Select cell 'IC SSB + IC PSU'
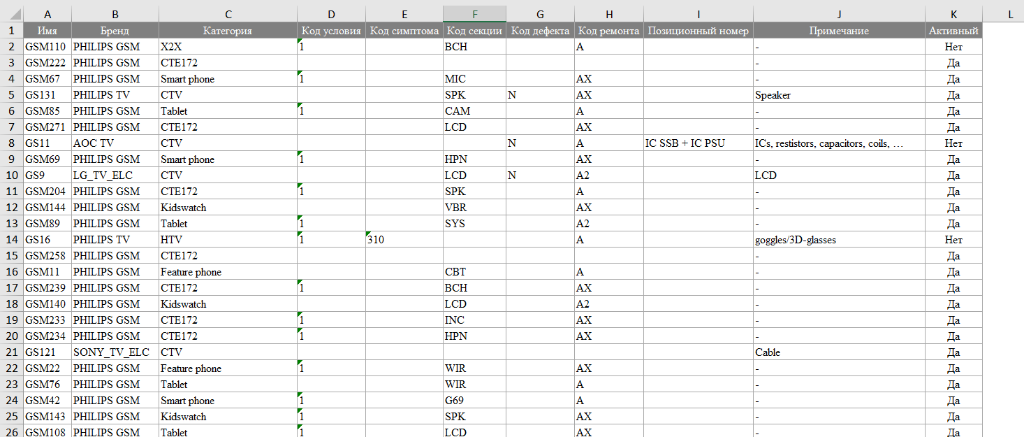Image resolution: width=1024 pixels, height=437 pixels. (698, 142)
